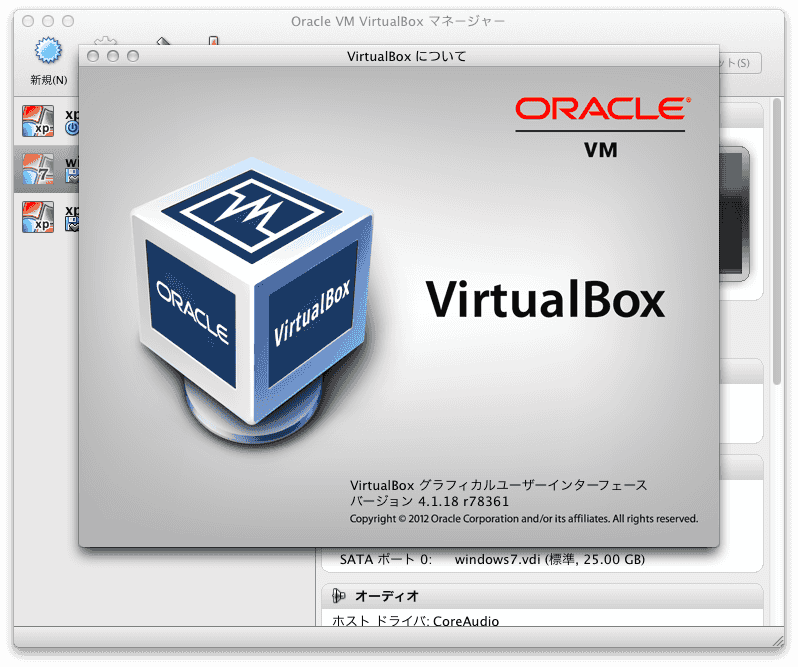Screen dimensions: 798x667
Task: Click the Oracle VM VirtualBox マネージャー window title
Action: (397, 21)
